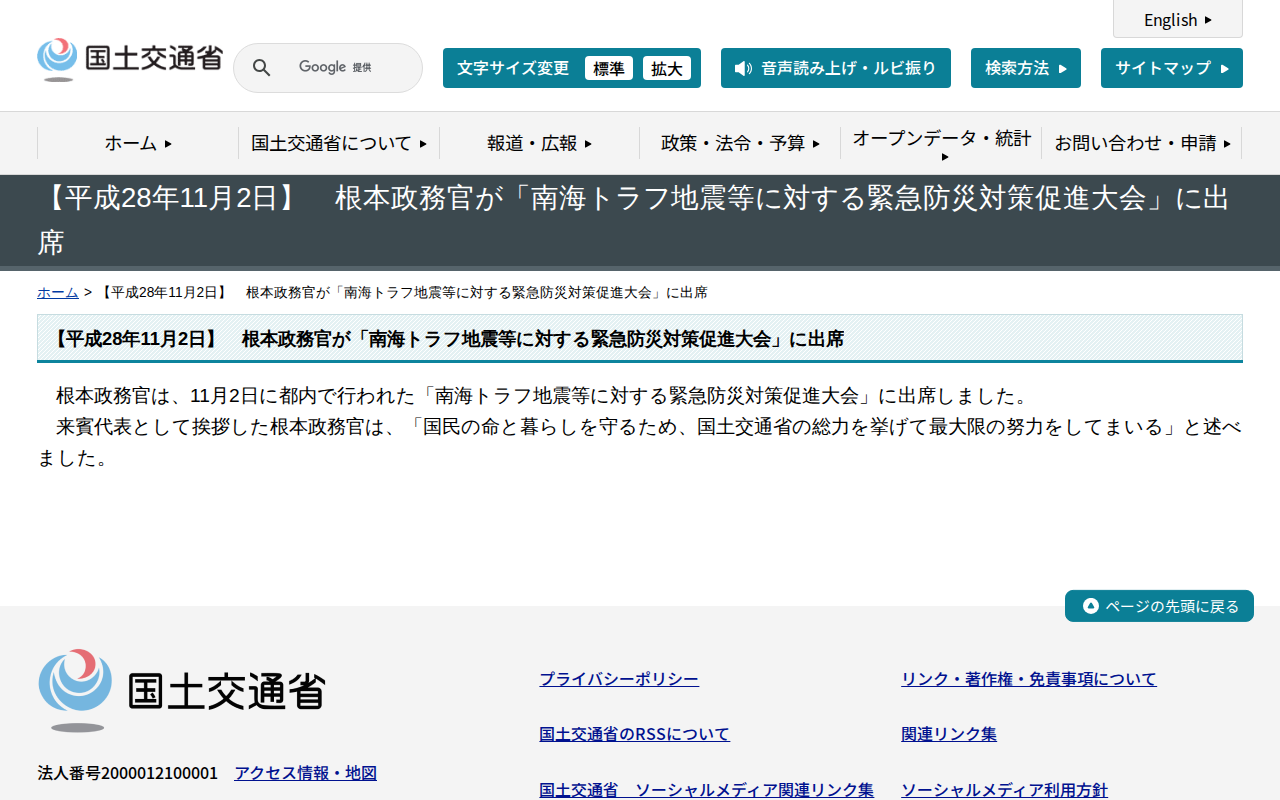
Task: Open the オープンデータ・統計 menu
Action: 941,143
